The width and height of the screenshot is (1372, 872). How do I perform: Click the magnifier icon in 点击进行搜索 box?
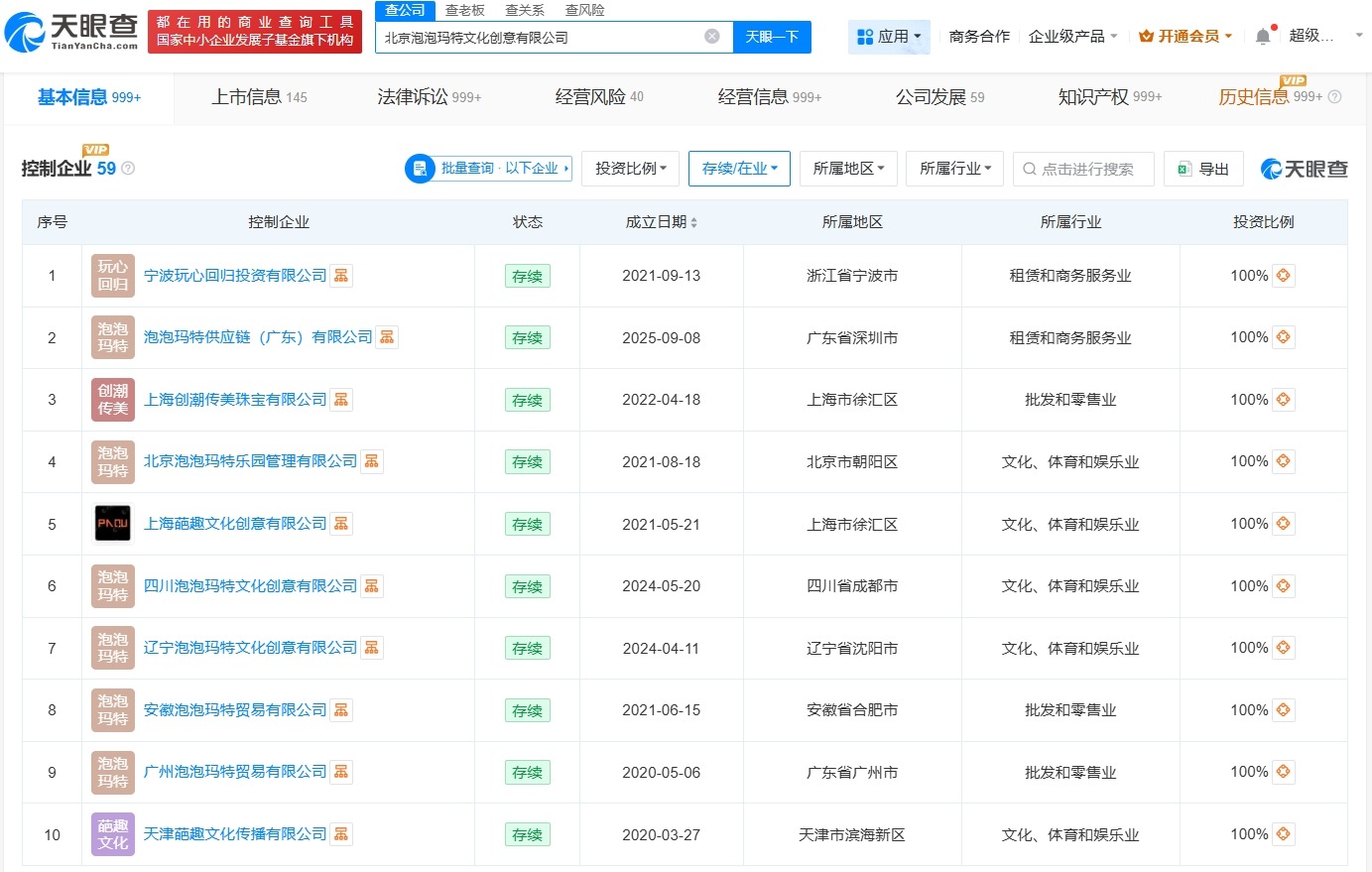pos(1029,169)
